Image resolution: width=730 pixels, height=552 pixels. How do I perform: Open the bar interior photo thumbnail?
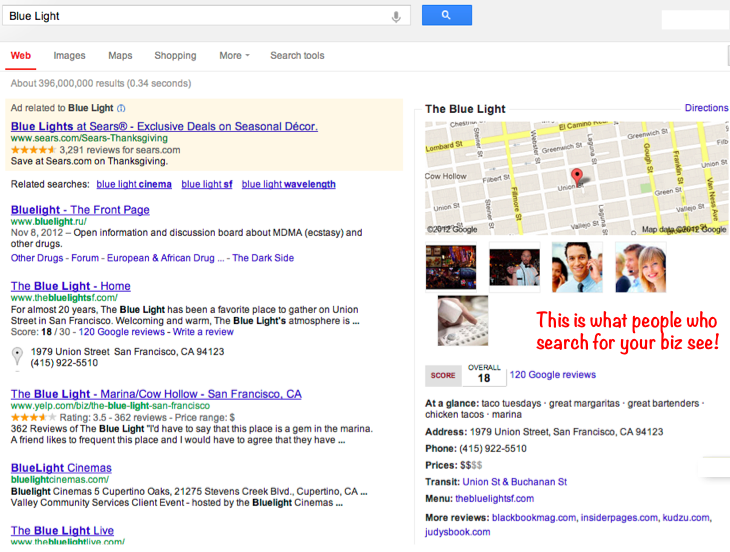451,267
